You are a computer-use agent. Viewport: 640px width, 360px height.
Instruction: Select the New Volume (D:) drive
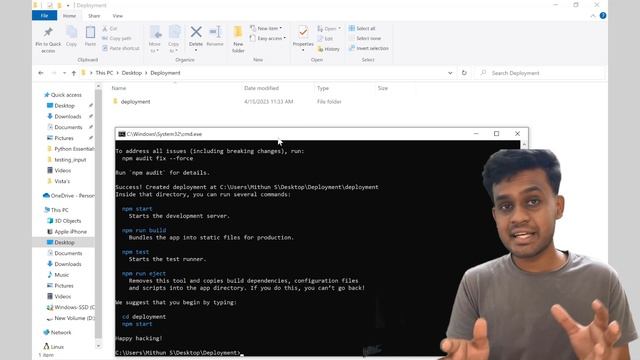click(71, 318)
